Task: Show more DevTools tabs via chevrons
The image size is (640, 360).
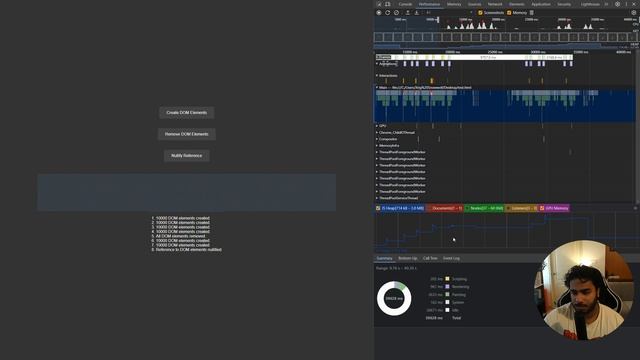Action: click(x=607, y=4)
